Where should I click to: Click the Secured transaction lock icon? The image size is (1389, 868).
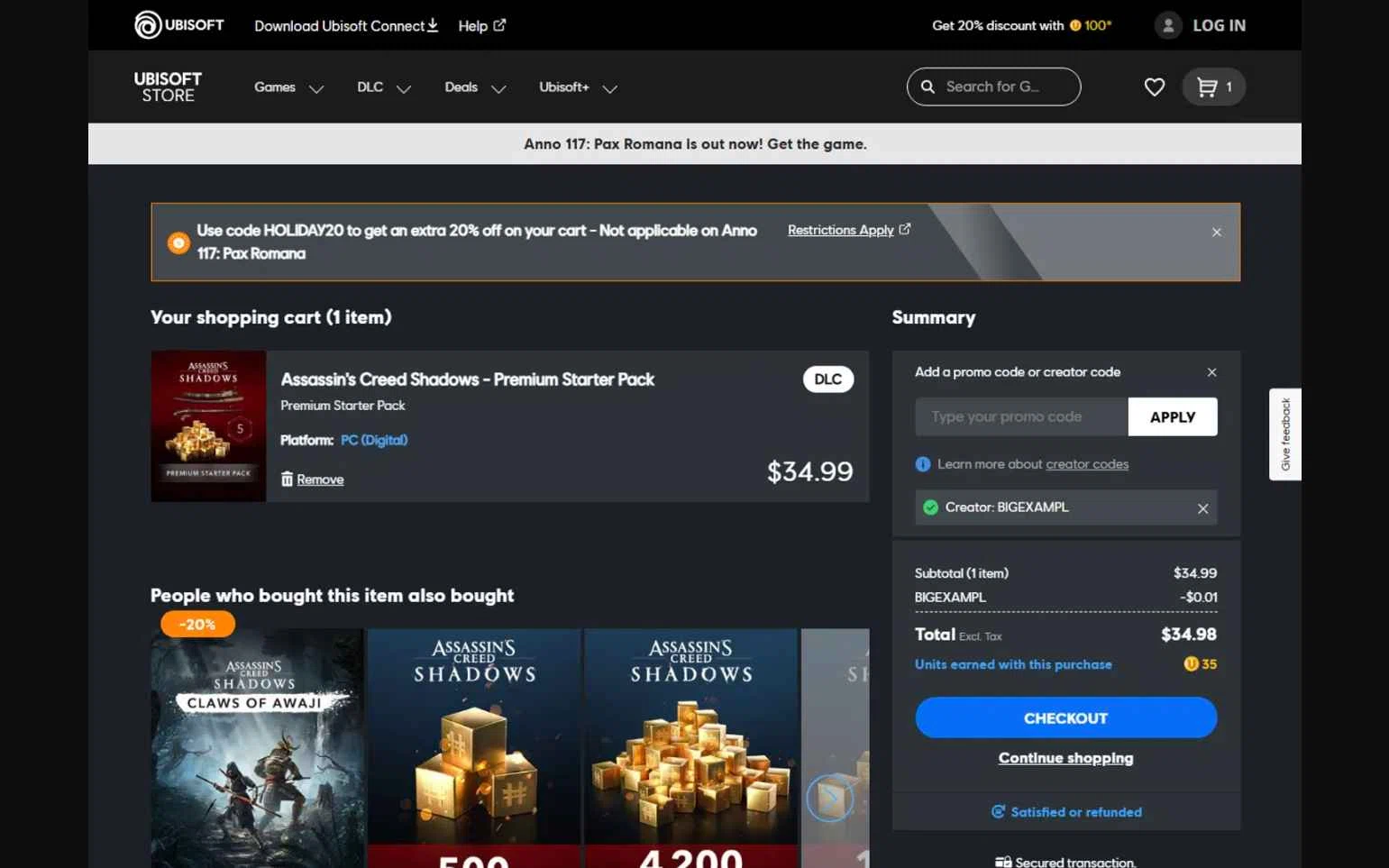1003,863
